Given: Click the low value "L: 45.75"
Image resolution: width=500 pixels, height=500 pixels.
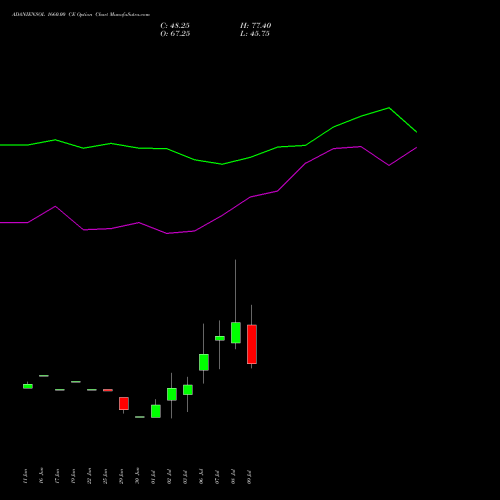Looking at the screenshot, I should [255, 34].
